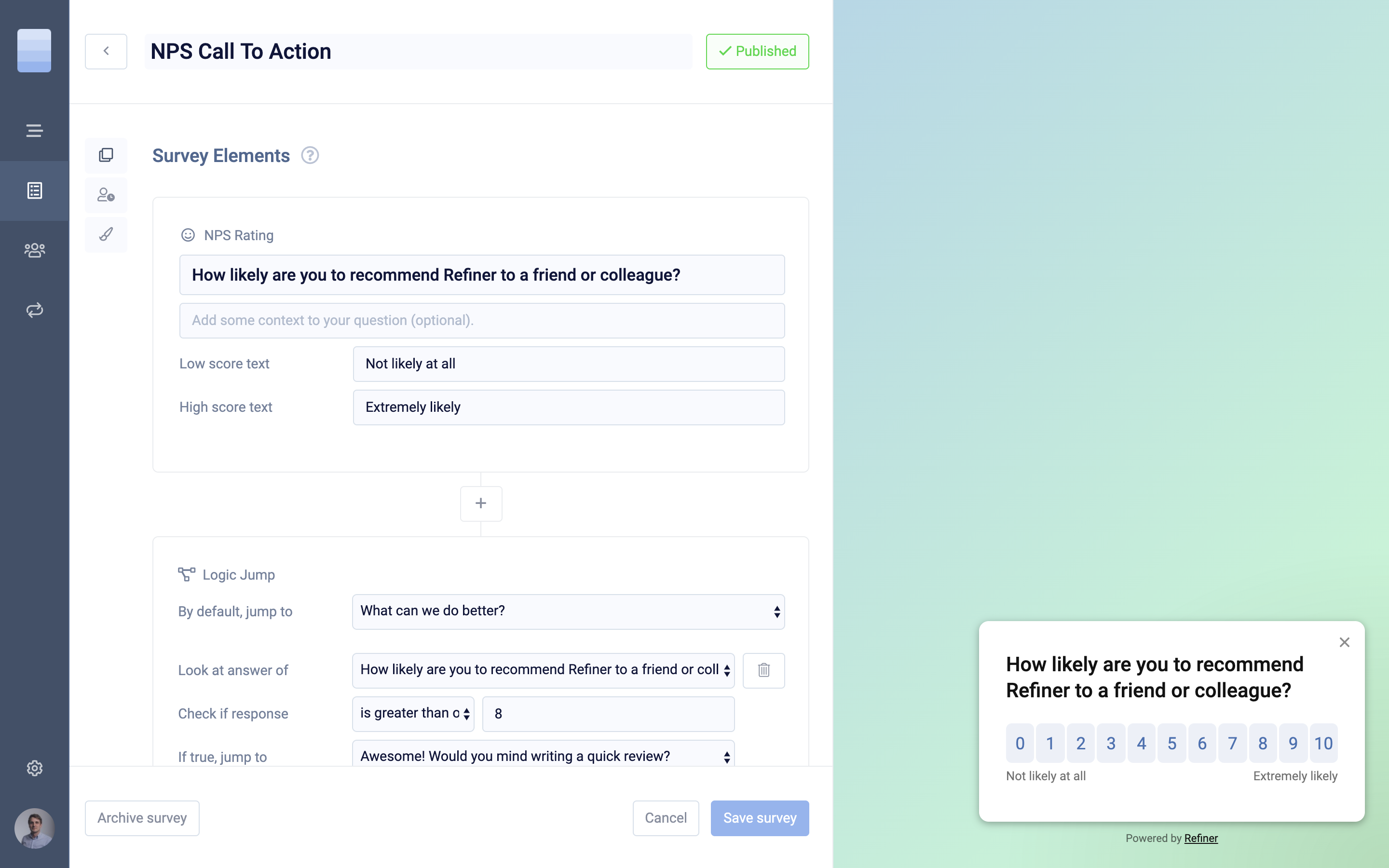Click the 'High score text' label
Image resolution: width=1389 pixels, height=868 pixels.
pyautogui.click(x=226, y=407)
